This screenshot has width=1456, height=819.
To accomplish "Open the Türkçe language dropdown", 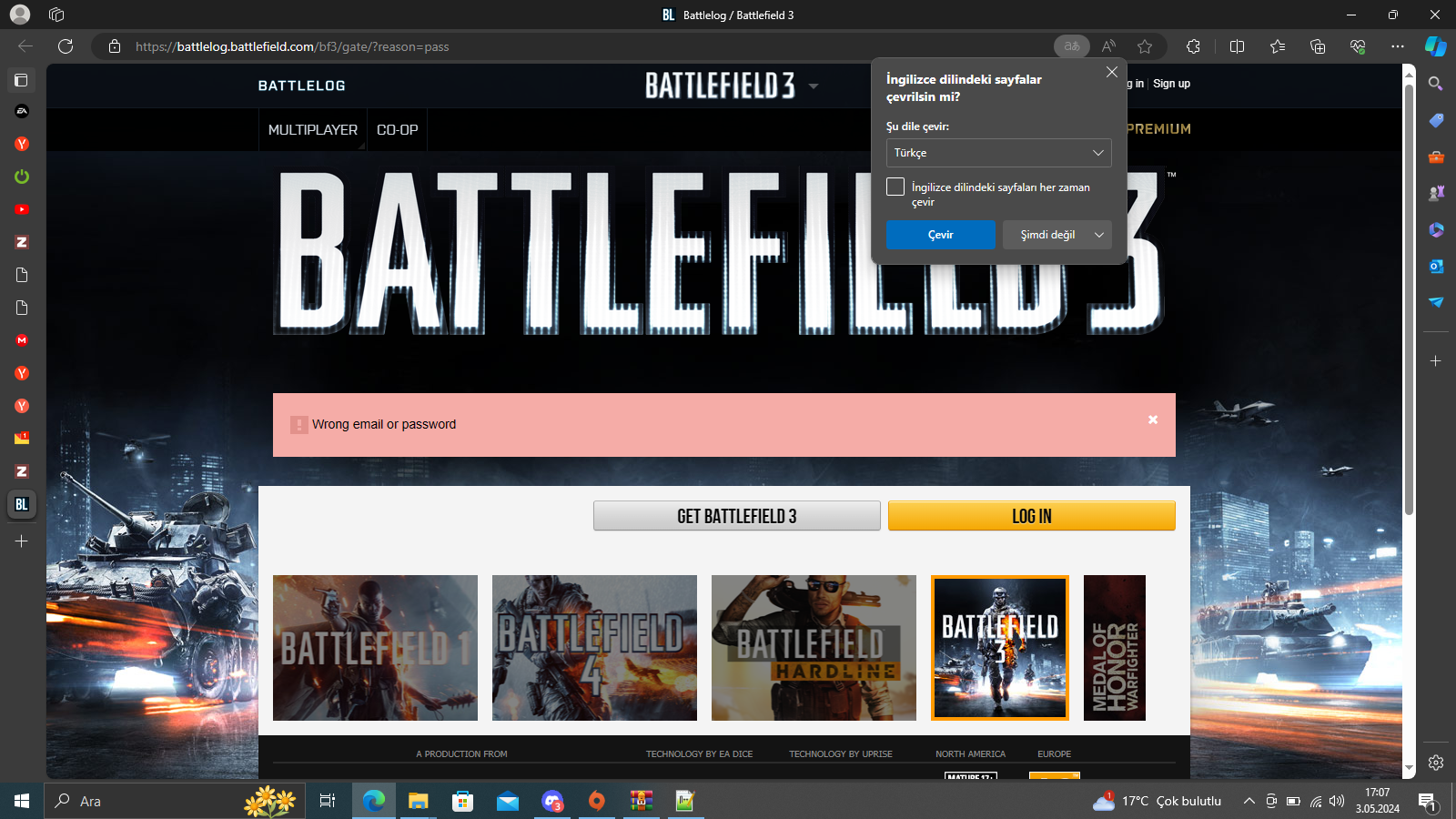I will (x=998, y=153).
